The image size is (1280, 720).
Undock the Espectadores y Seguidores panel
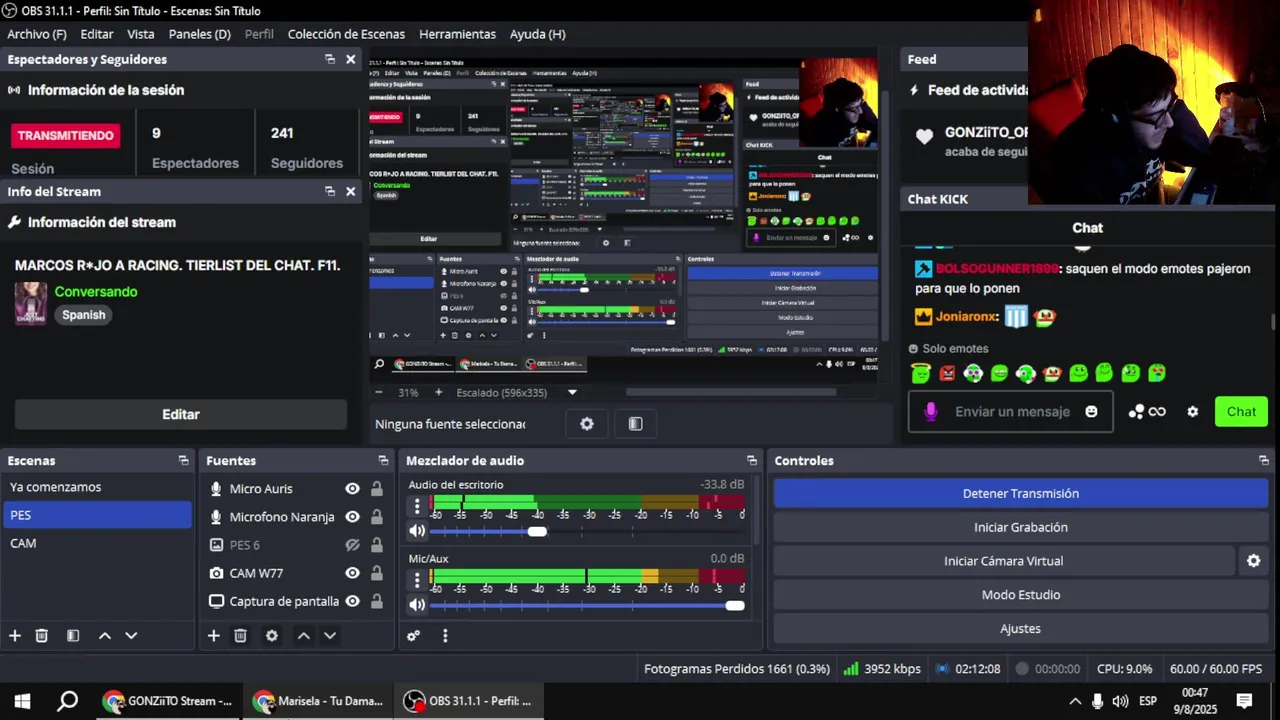330,60
